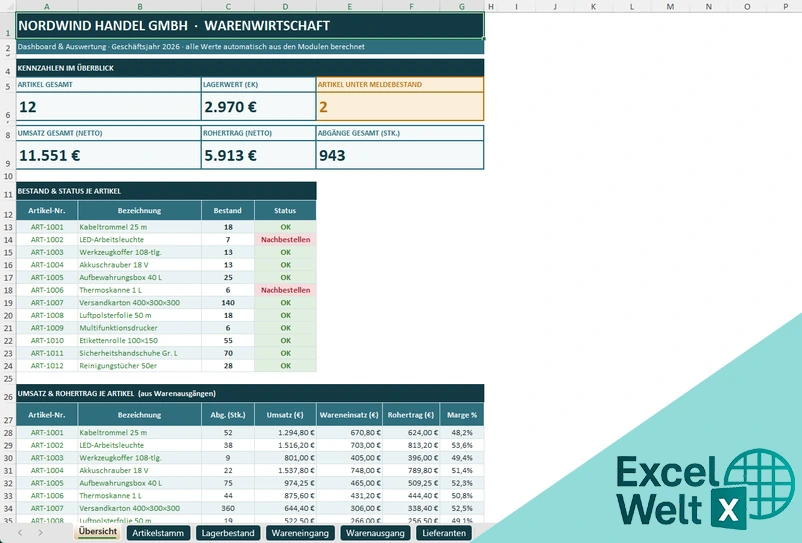Image resolution: width=802 pixels, height=543 pixels.
Task: Select the ARTIKEL GESAMT value 12
Action: click(108, 107)
